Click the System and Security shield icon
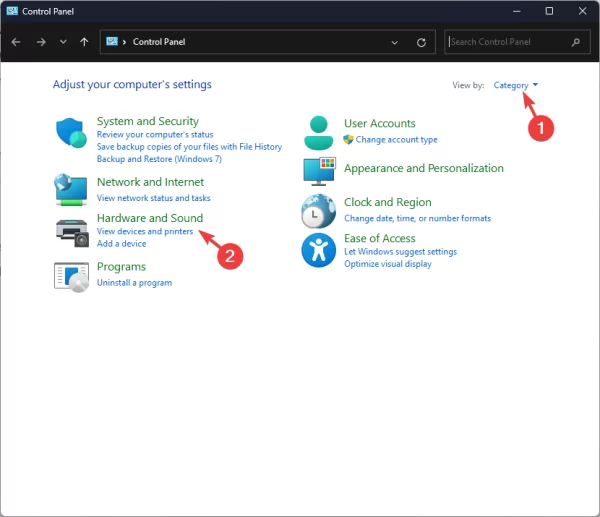The height and width of the screenshot is (517, 600). point(71,133)
